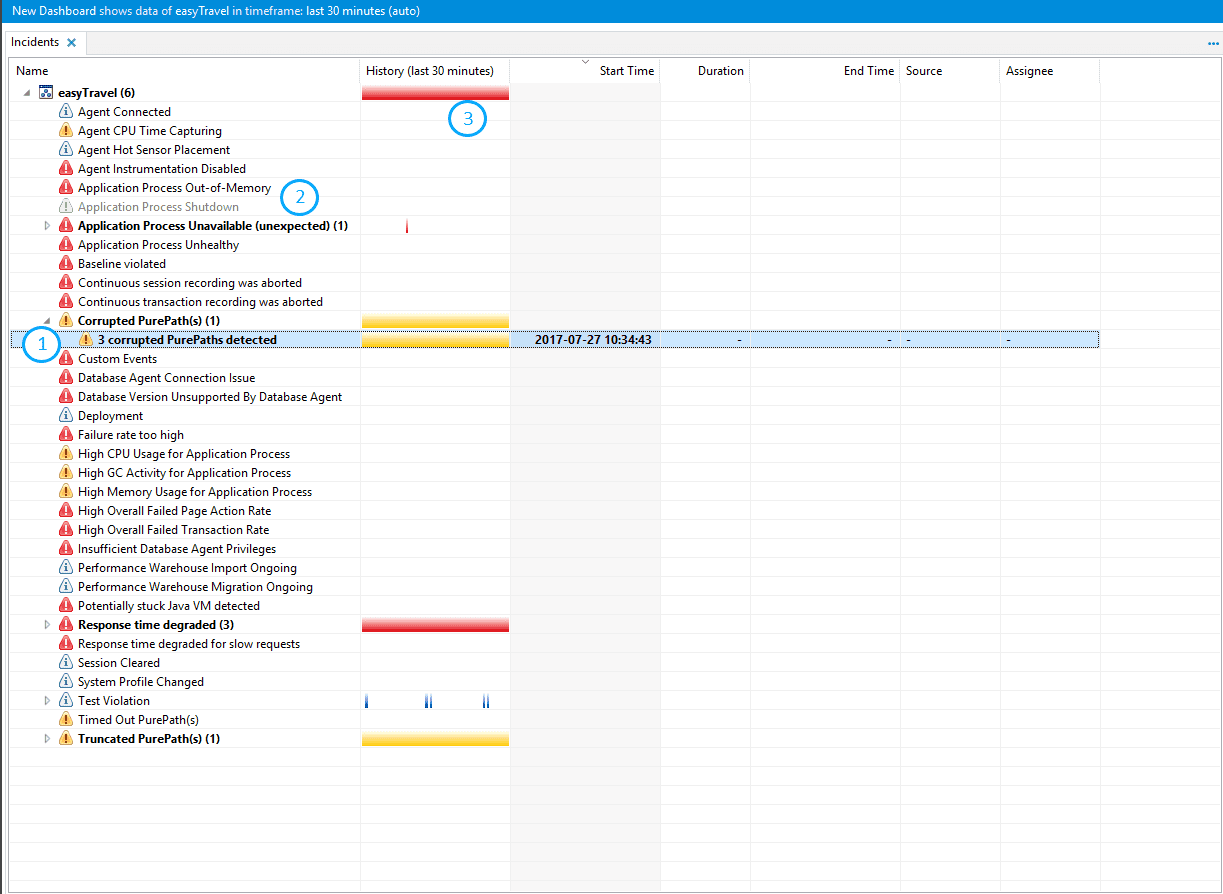Sort by the Duration column header
Image resolution: width=1223 pixels, height=894 pixels.
coord(705,71)
